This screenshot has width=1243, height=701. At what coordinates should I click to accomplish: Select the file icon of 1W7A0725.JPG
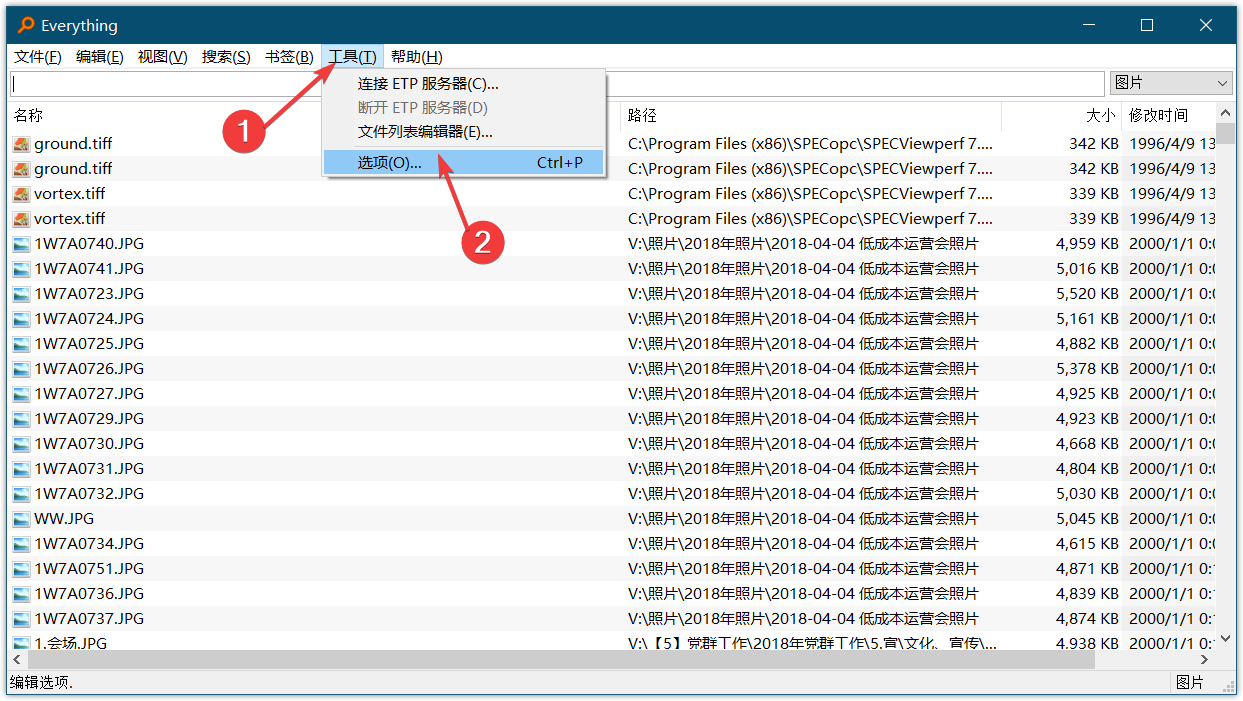click(21, 343)
